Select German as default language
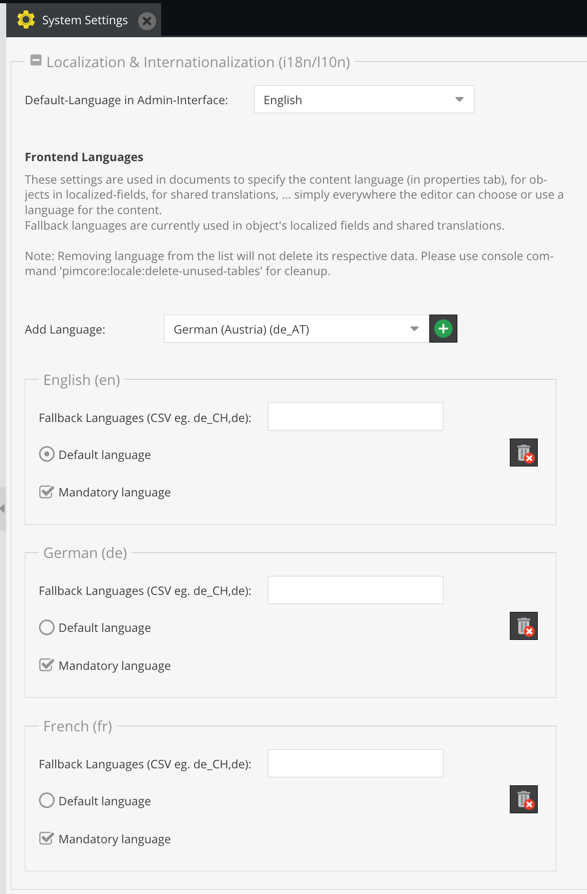This screenshot has width=587, height=894. click(x=47, y=628)
